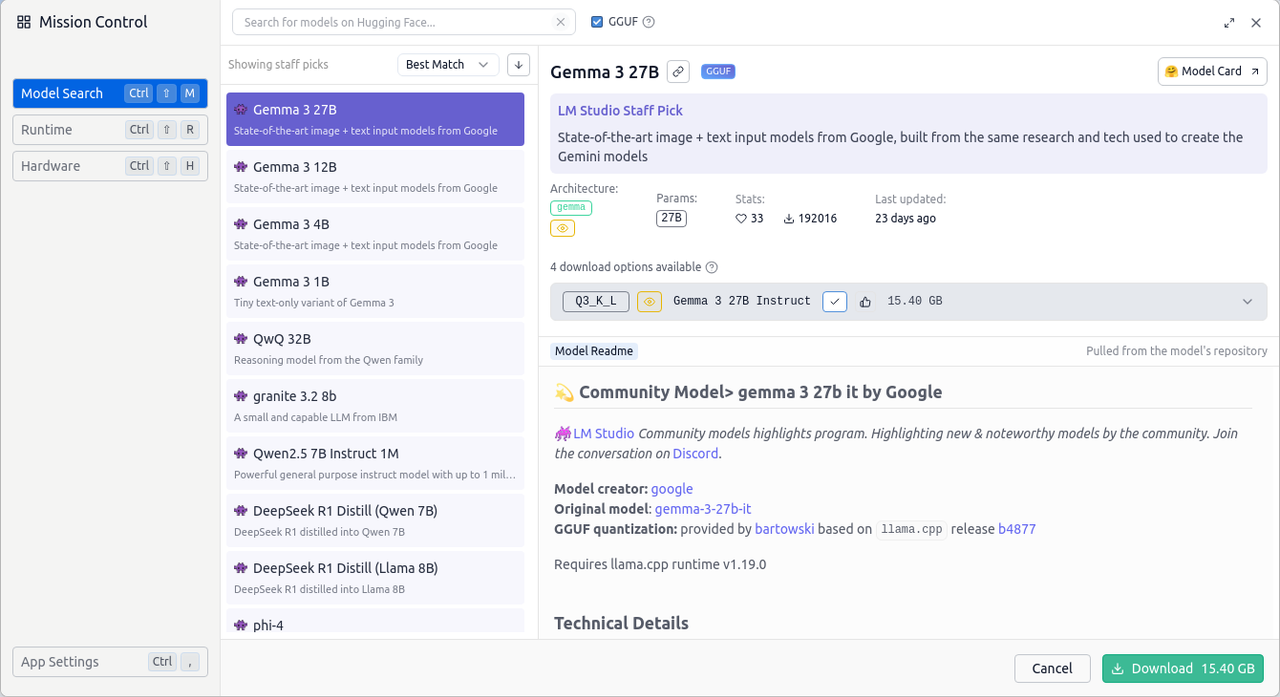The height and width of the screenshot is (697, 1280).
Task: Click the GGUF help question icon
Action: click(x=649, y=22)
